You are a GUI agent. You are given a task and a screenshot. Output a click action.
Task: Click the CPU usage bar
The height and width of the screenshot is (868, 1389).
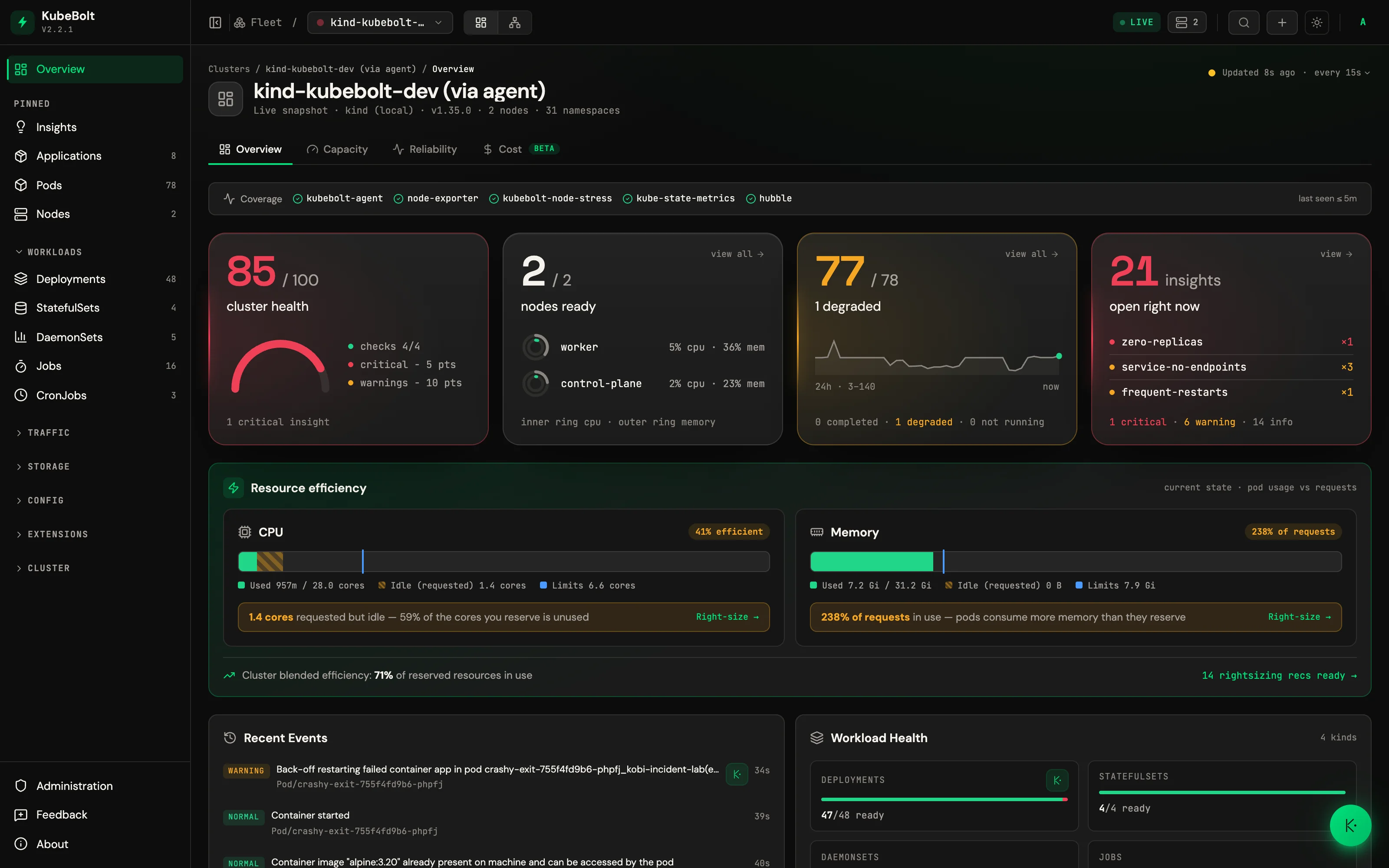tap(504, 562)
